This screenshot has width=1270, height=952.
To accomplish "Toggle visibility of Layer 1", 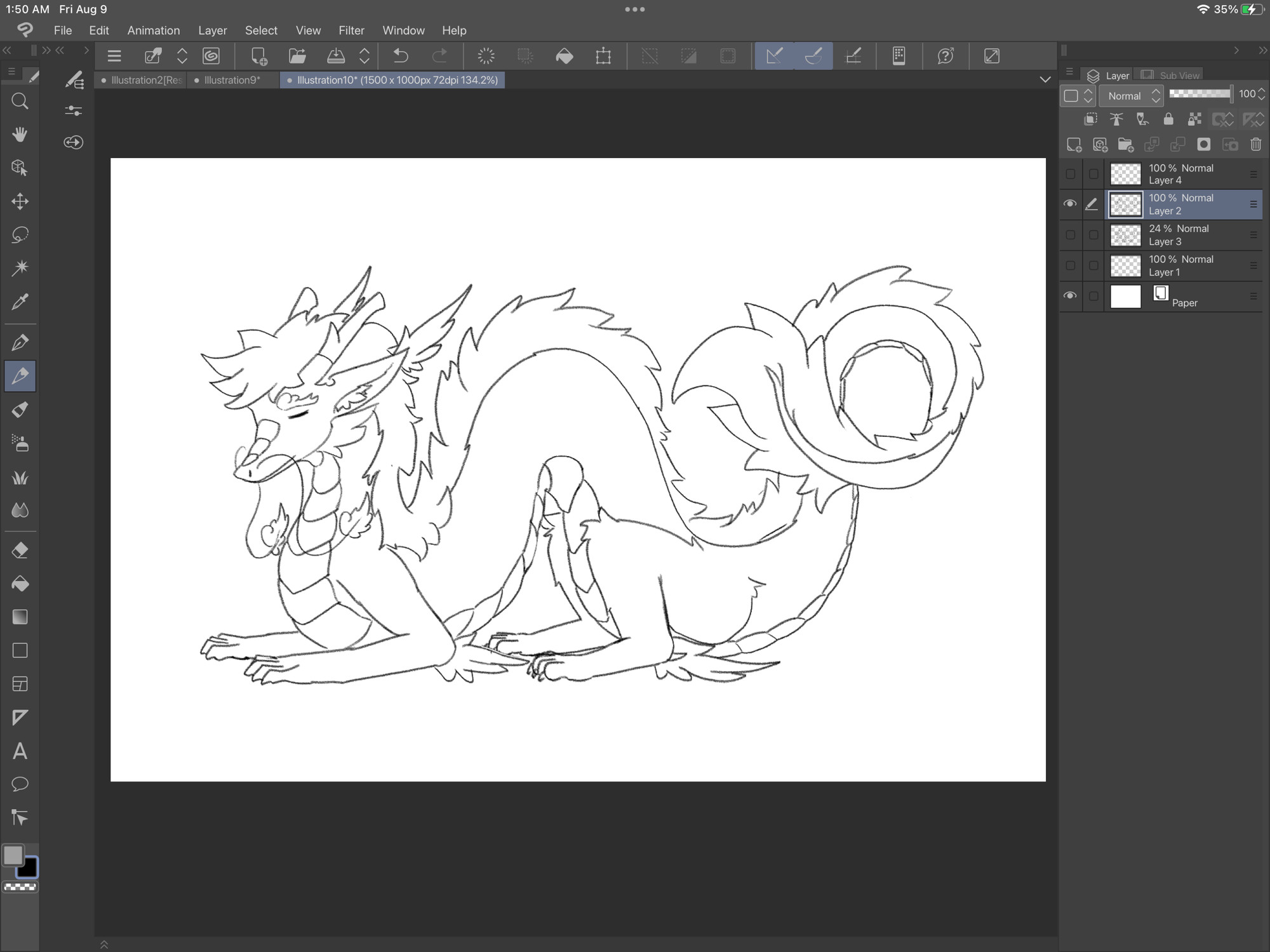I will click(x=1071, y=265).
